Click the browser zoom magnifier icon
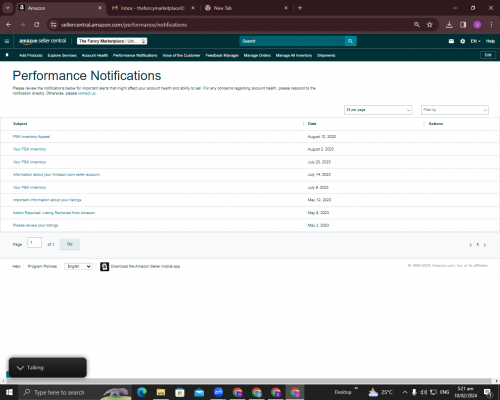The image size is (500, 400). click(417, 25)
